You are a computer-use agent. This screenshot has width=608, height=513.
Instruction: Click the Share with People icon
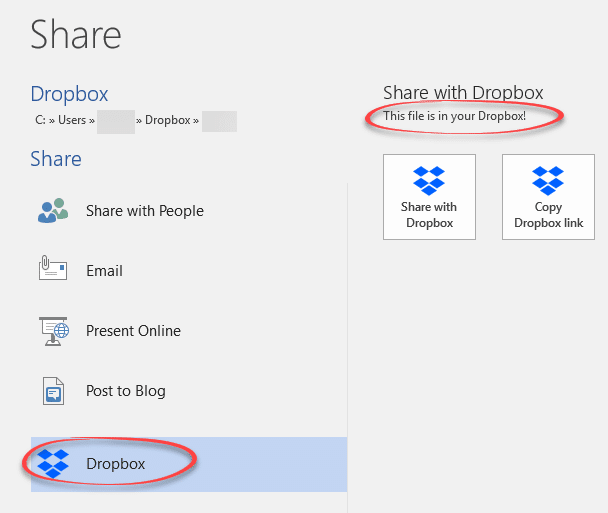52,211
